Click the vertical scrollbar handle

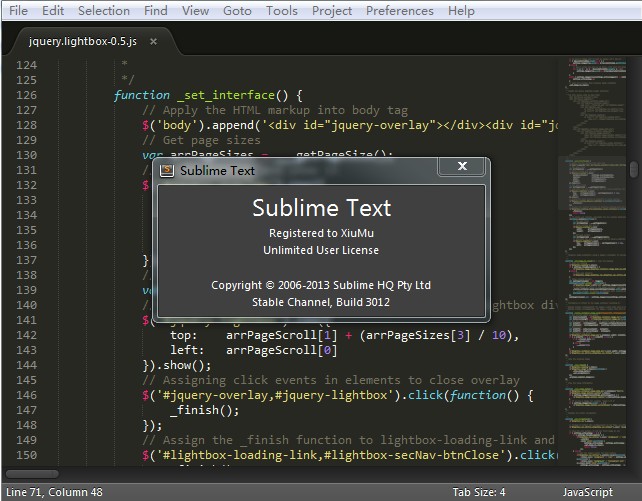[634, 169]
